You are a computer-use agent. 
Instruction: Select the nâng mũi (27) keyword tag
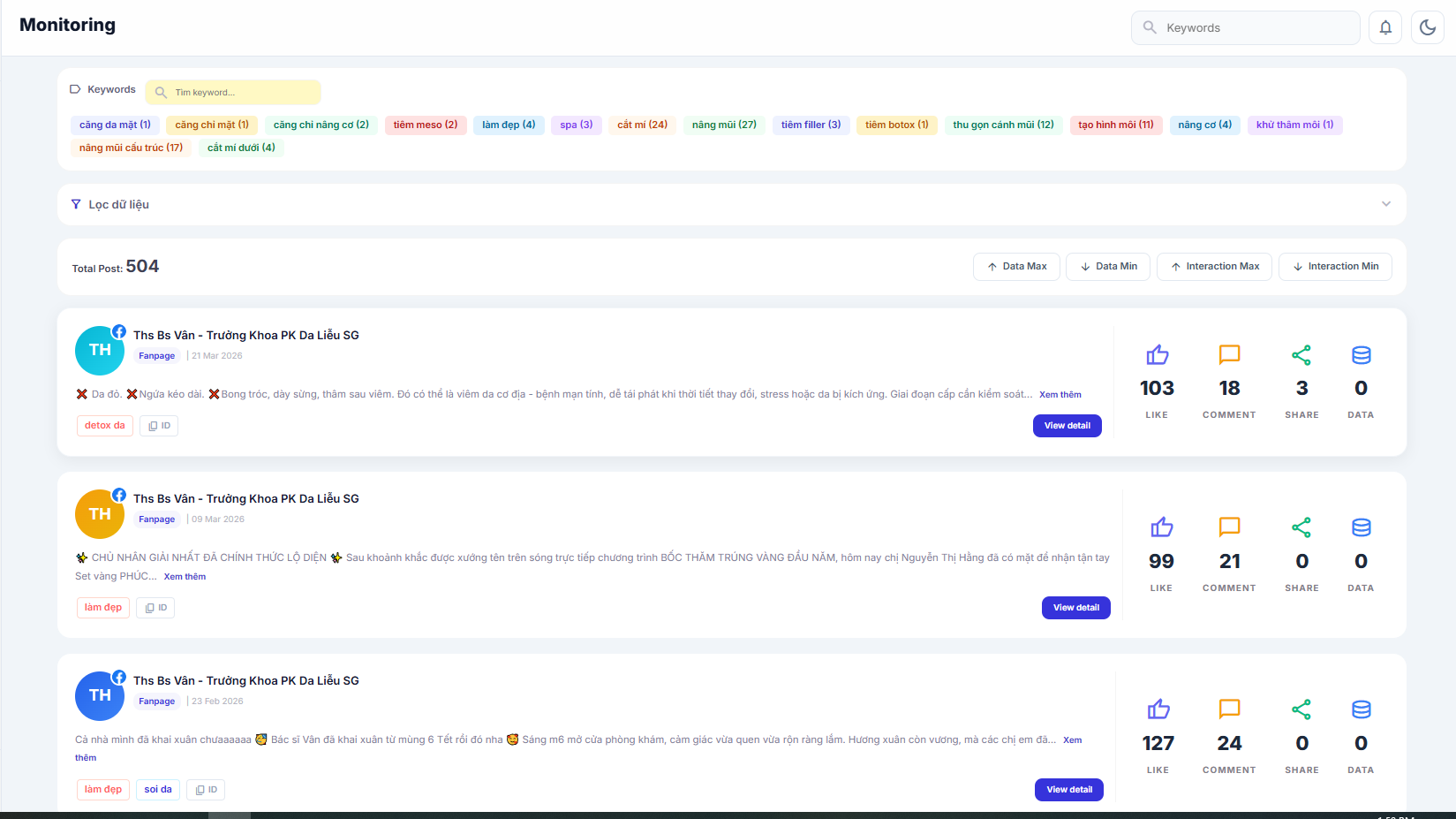click(724, 125)
